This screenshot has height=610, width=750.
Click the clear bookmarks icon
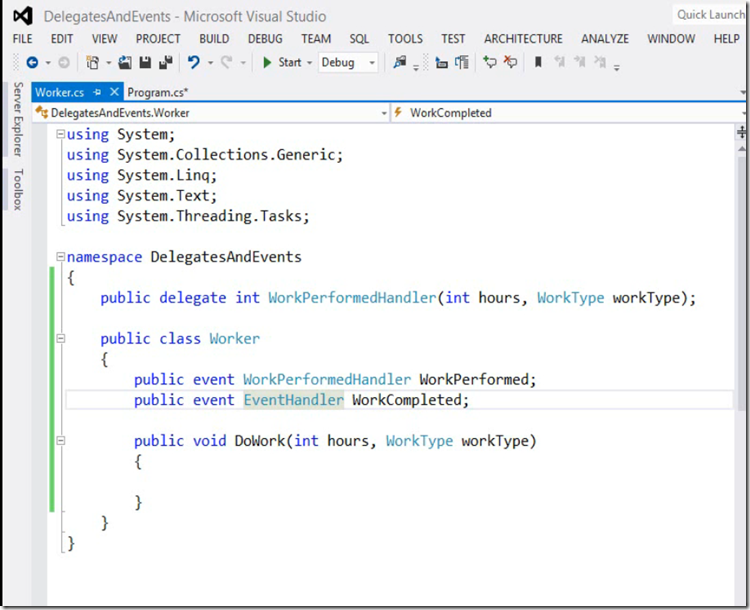600,62
